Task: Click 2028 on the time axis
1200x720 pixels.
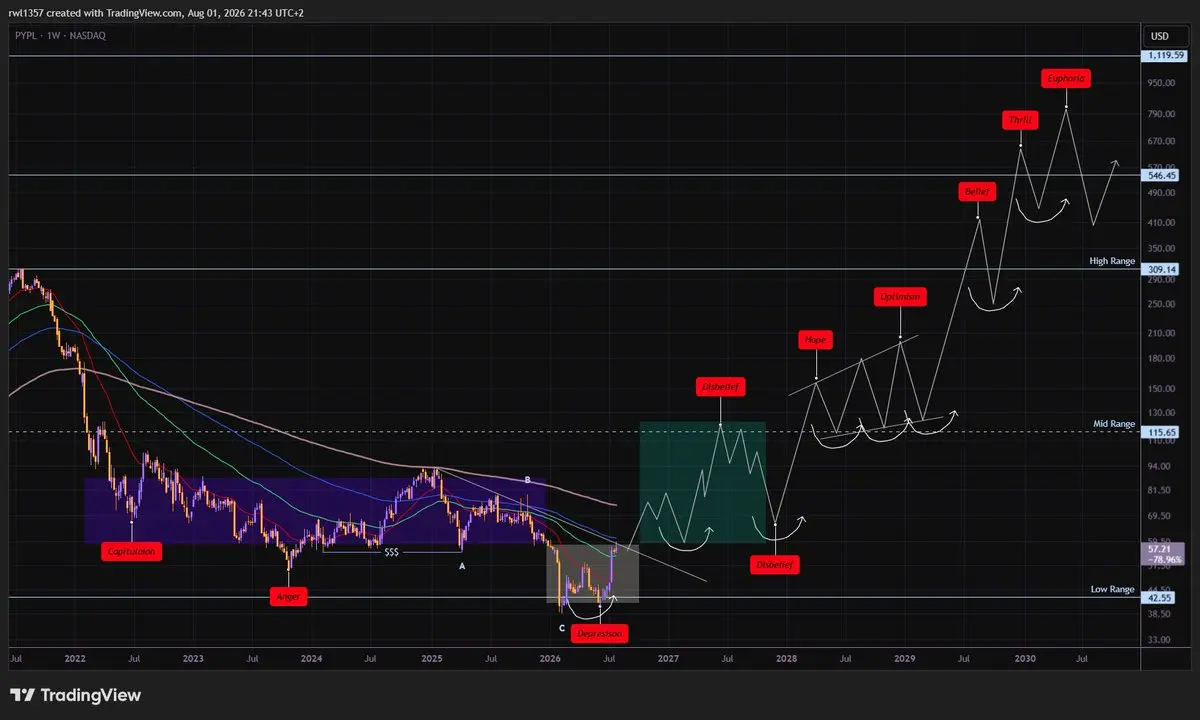Action: pyautogui.click(x=787, y=660)
